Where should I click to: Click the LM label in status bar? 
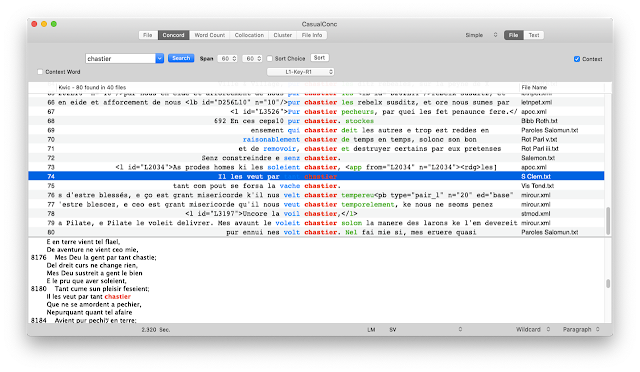click(x=371, y=330)
